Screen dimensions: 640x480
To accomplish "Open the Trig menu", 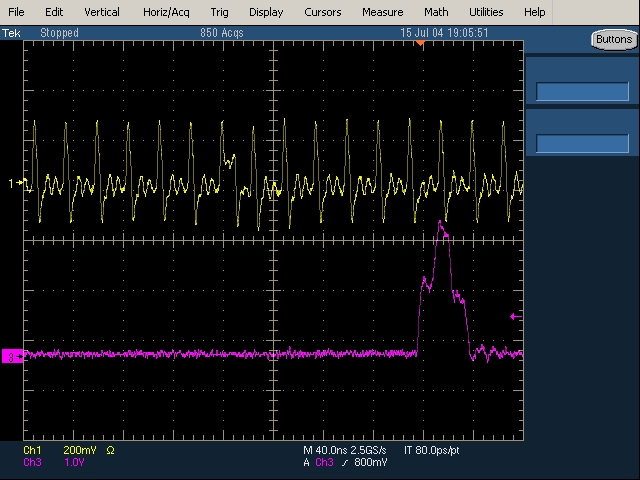I will 220,12.
